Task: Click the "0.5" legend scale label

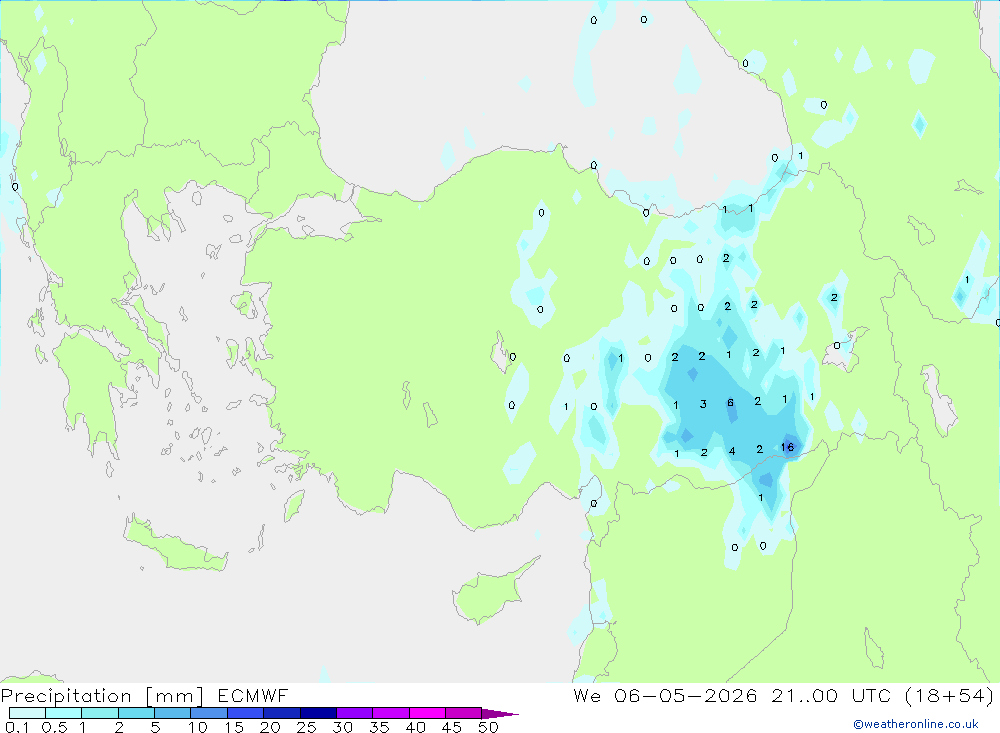Action: coord(54,727)
